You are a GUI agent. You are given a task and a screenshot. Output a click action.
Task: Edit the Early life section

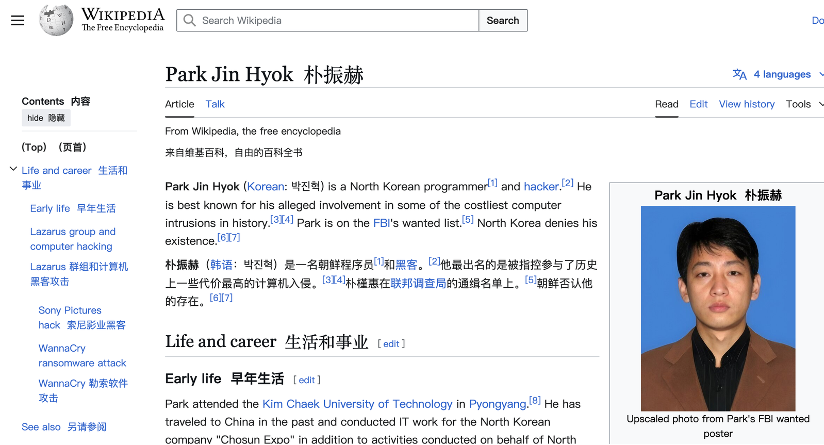pos(307,380)
